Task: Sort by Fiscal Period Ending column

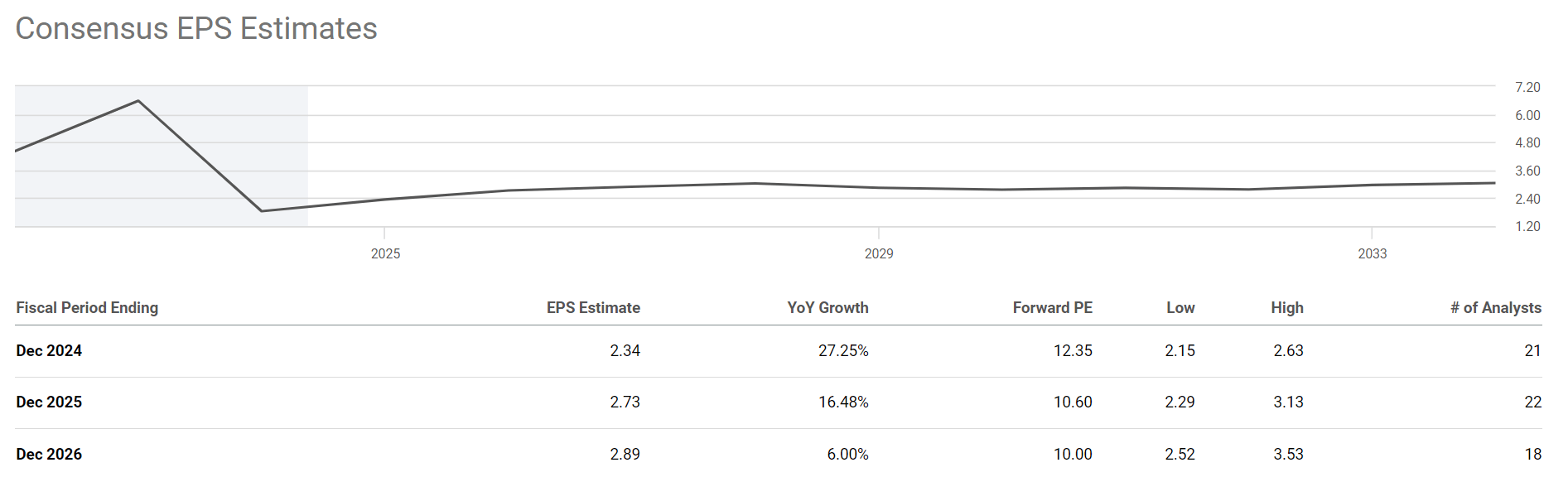Action: 87,308
